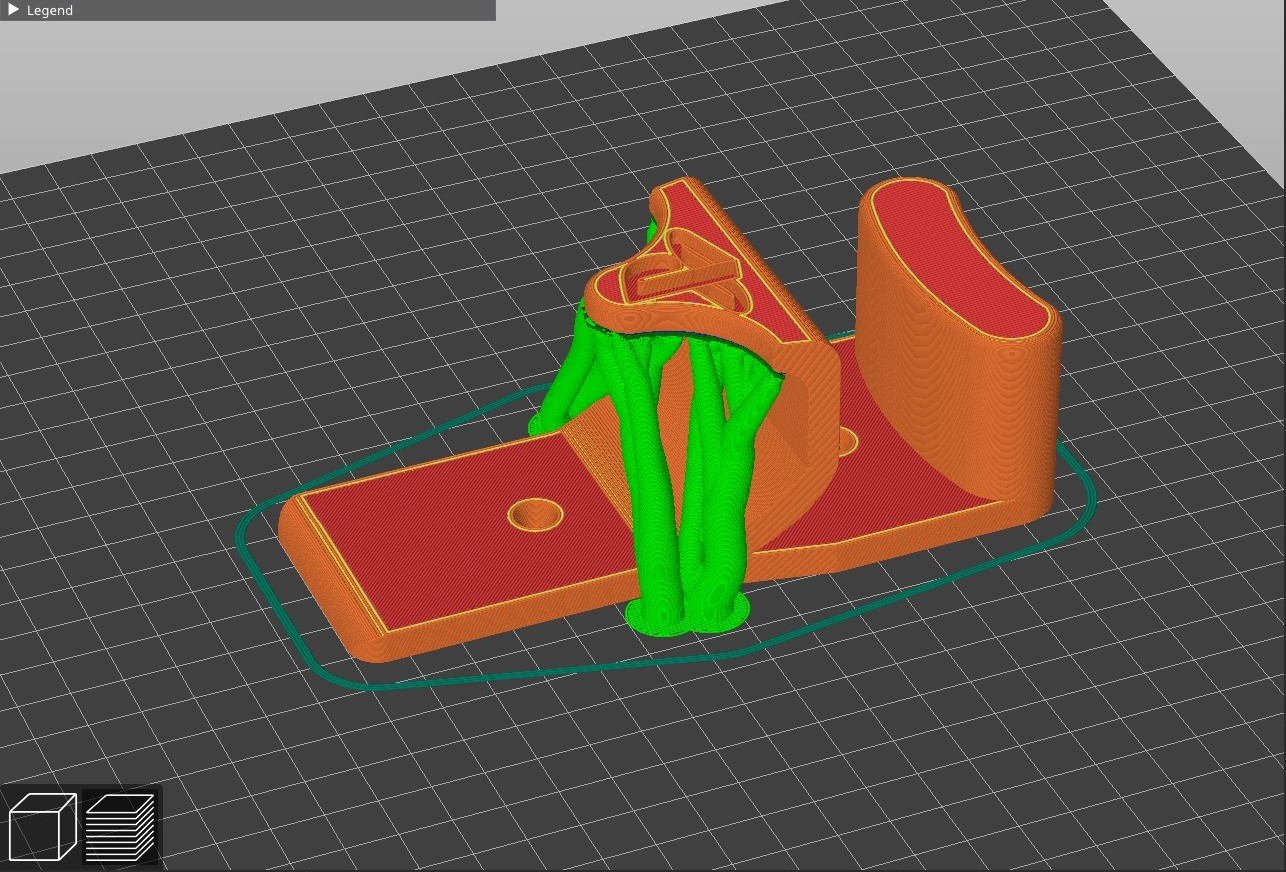Expand the Legend panel triangle
Viewport: 1286px width, 872px height.
[14, 10]
